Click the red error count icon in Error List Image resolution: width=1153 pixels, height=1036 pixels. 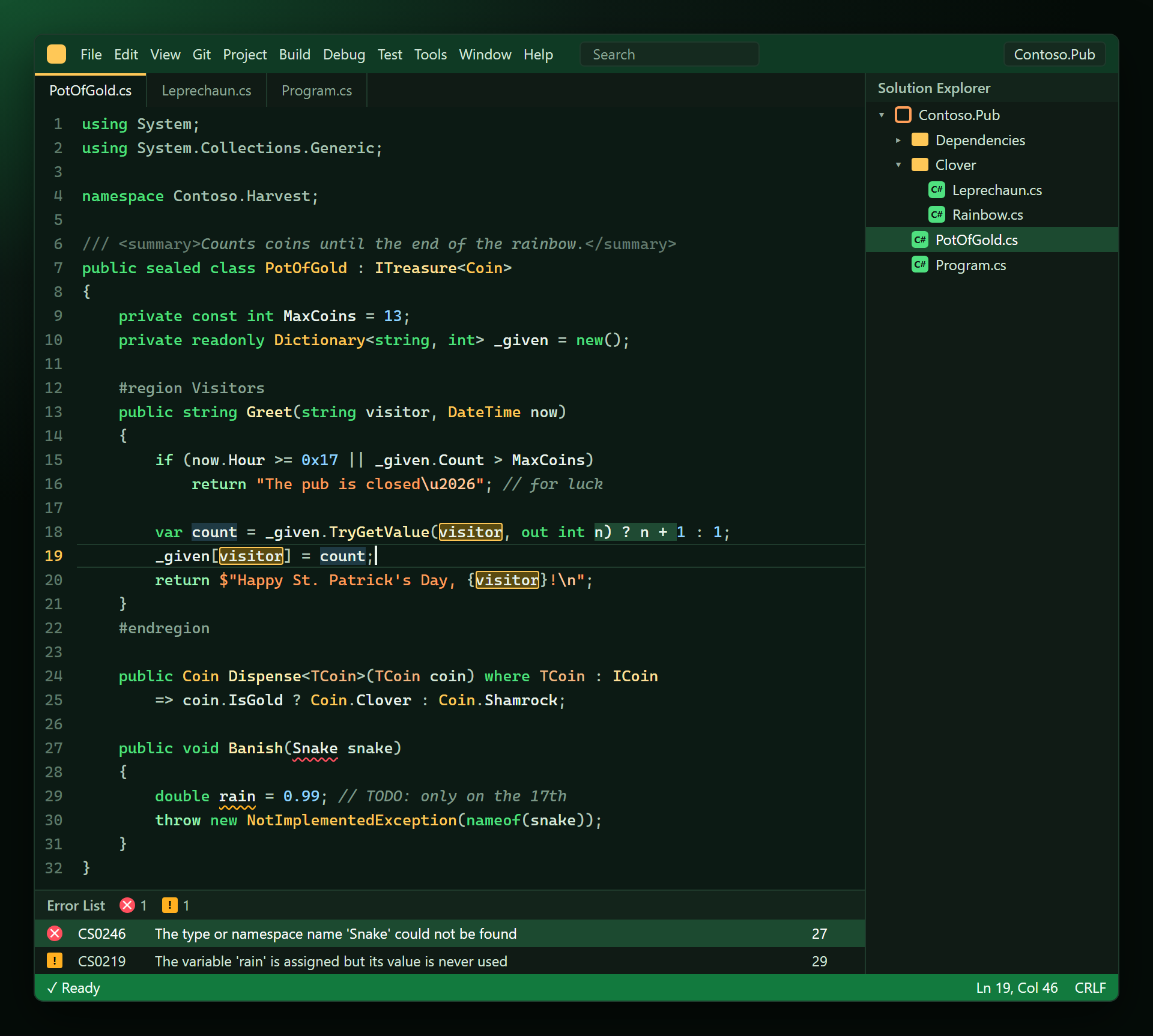click(x=127, y=905)
